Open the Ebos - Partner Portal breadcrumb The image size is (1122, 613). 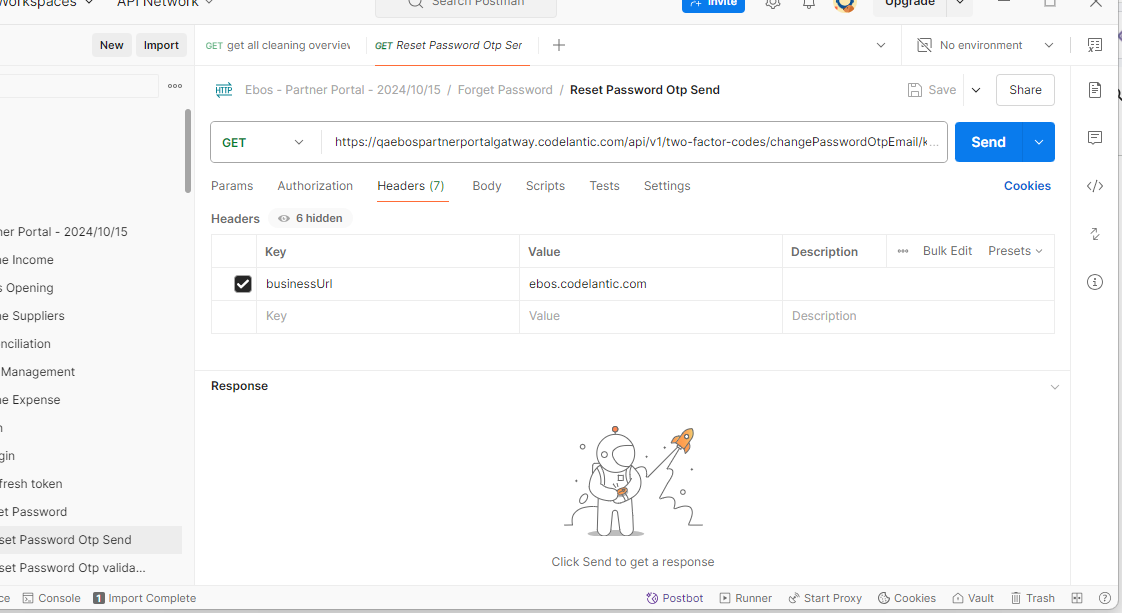pos(343,90)
